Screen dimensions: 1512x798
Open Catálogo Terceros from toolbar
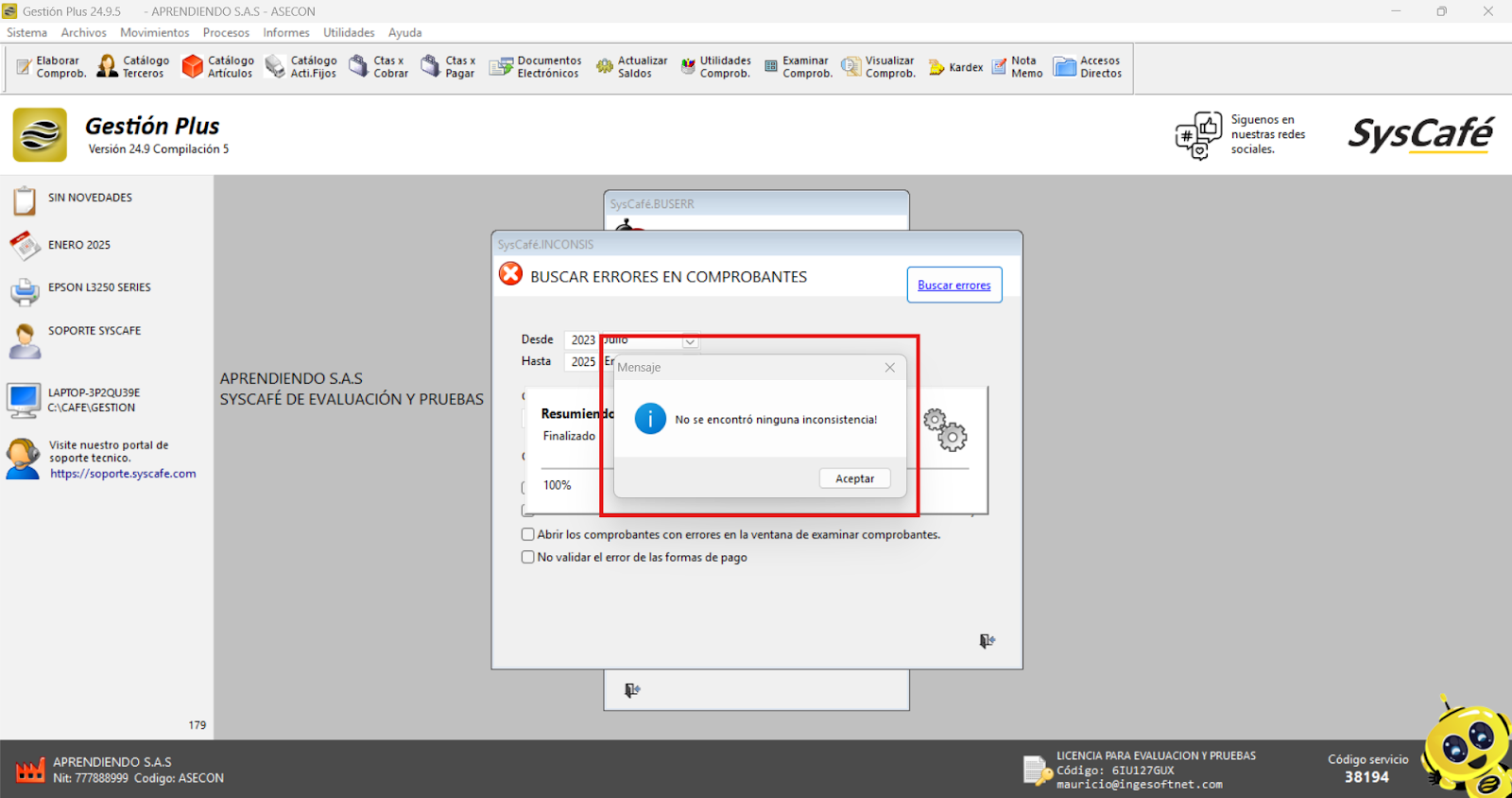[x=133, y=67]
